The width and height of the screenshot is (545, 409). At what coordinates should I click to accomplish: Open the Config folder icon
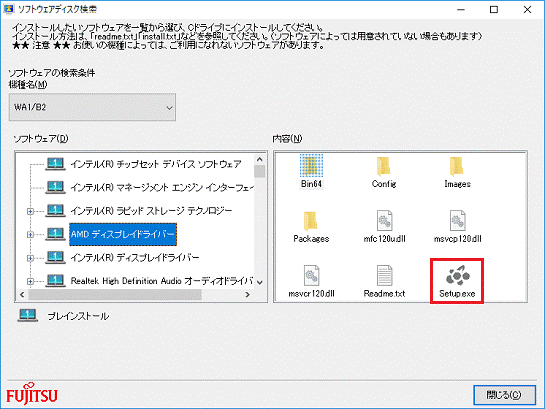click(x=384, y=166)
